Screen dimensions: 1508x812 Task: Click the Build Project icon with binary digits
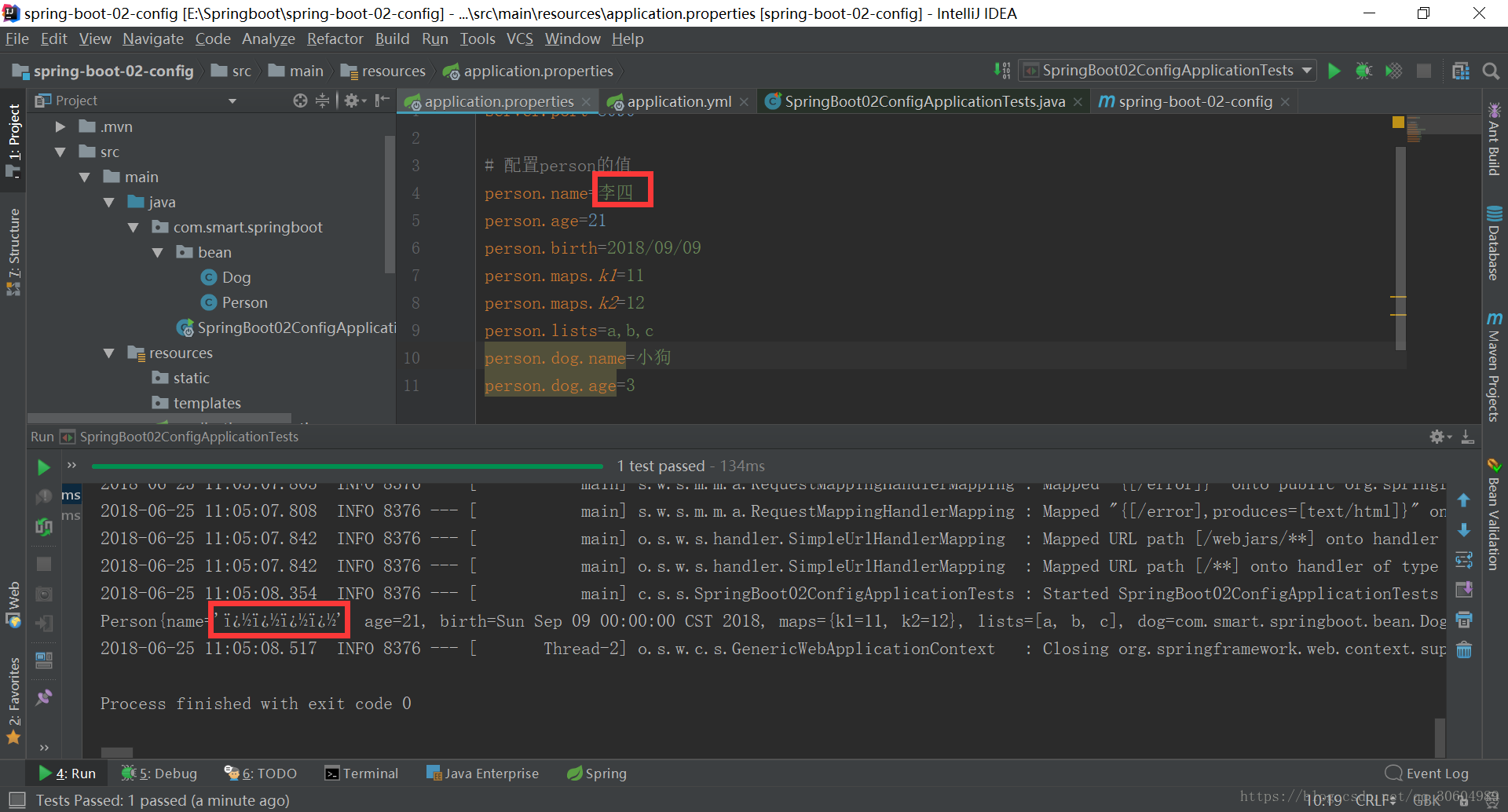click(1002, 71)
